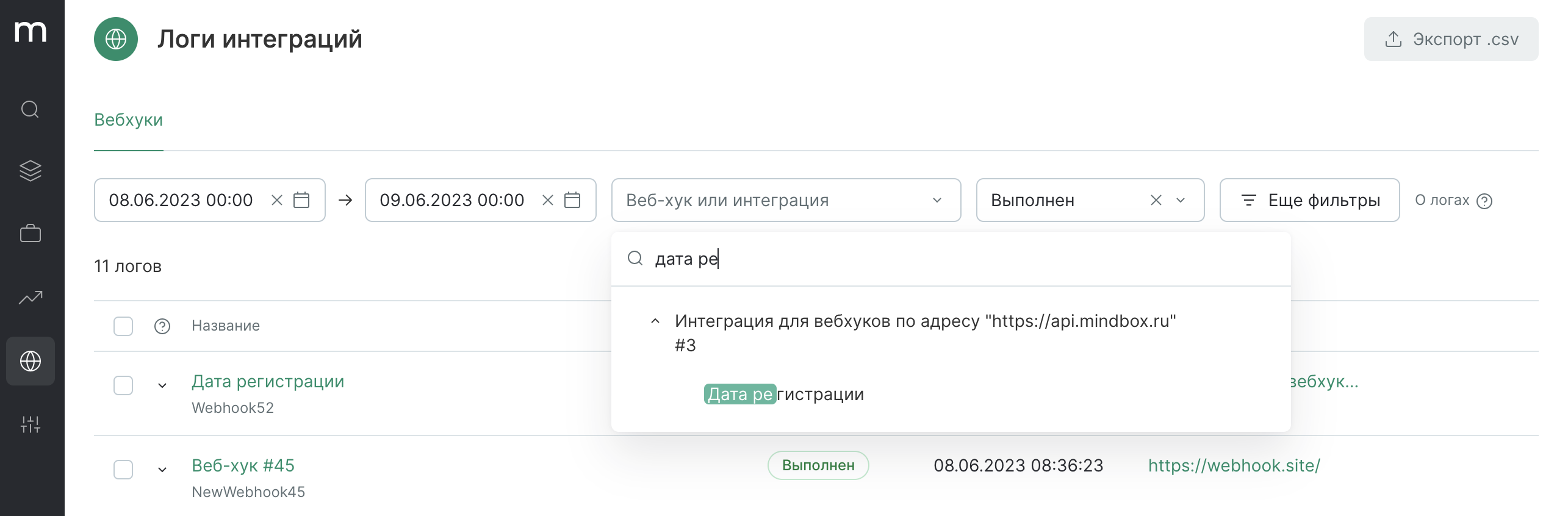Viewport: 1568px width, 516px height.
Task: Open the layers icon in sidebar
Action: (31, 171)
